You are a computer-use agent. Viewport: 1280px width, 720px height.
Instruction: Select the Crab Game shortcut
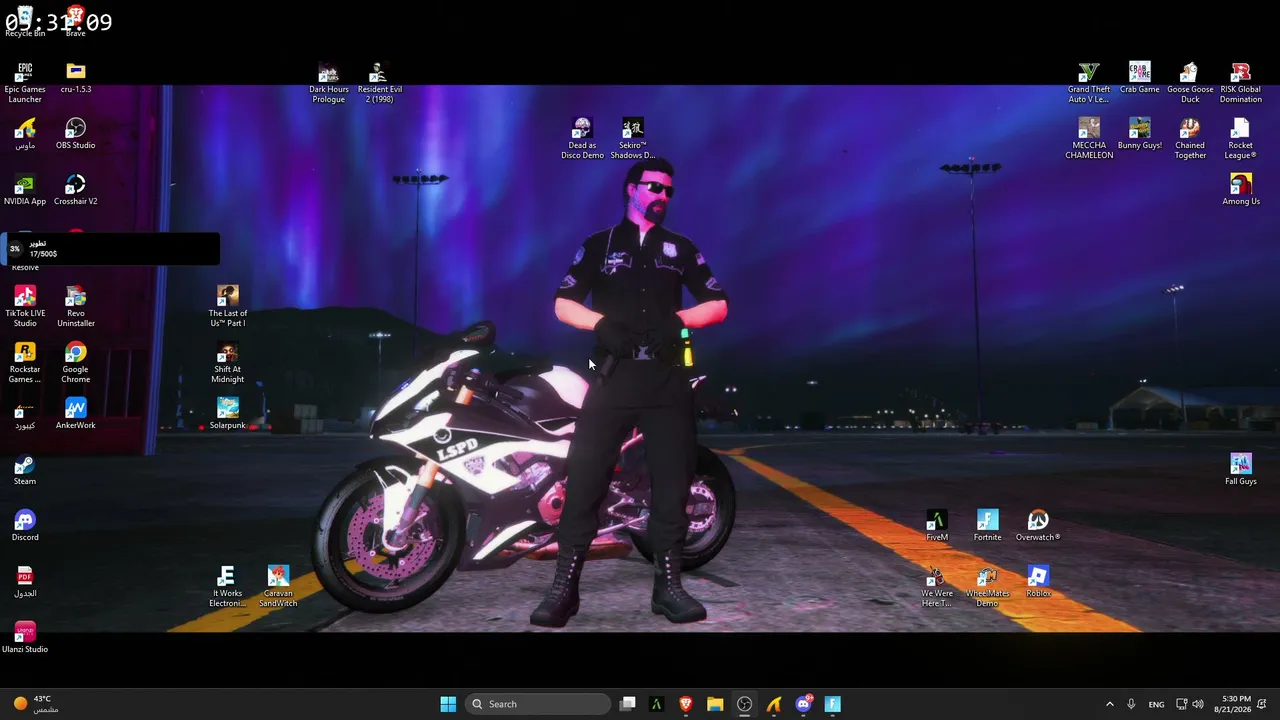[1140, 77]
